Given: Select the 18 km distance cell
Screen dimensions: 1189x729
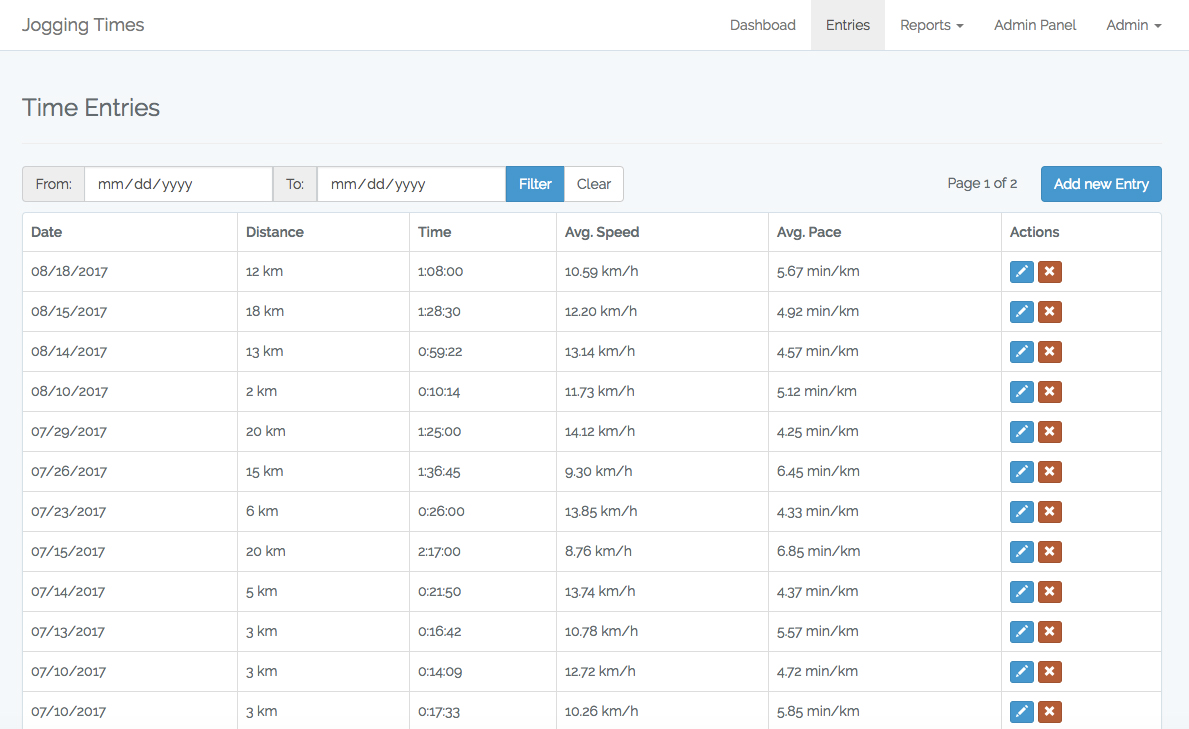Looking at the screenshot, I should 323,312.
